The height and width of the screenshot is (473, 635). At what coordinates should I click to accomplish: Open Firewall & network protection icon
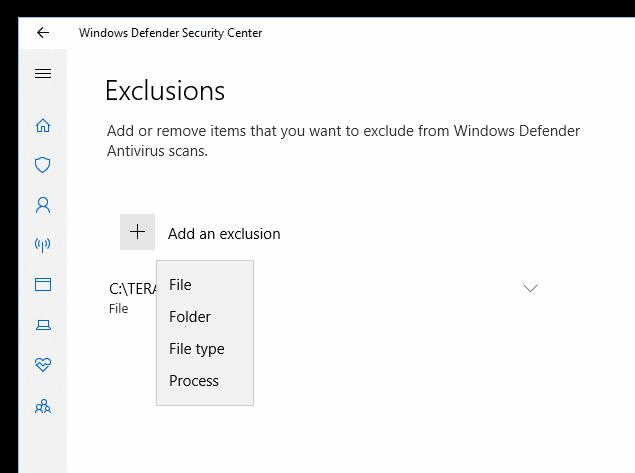pos(42,245)
